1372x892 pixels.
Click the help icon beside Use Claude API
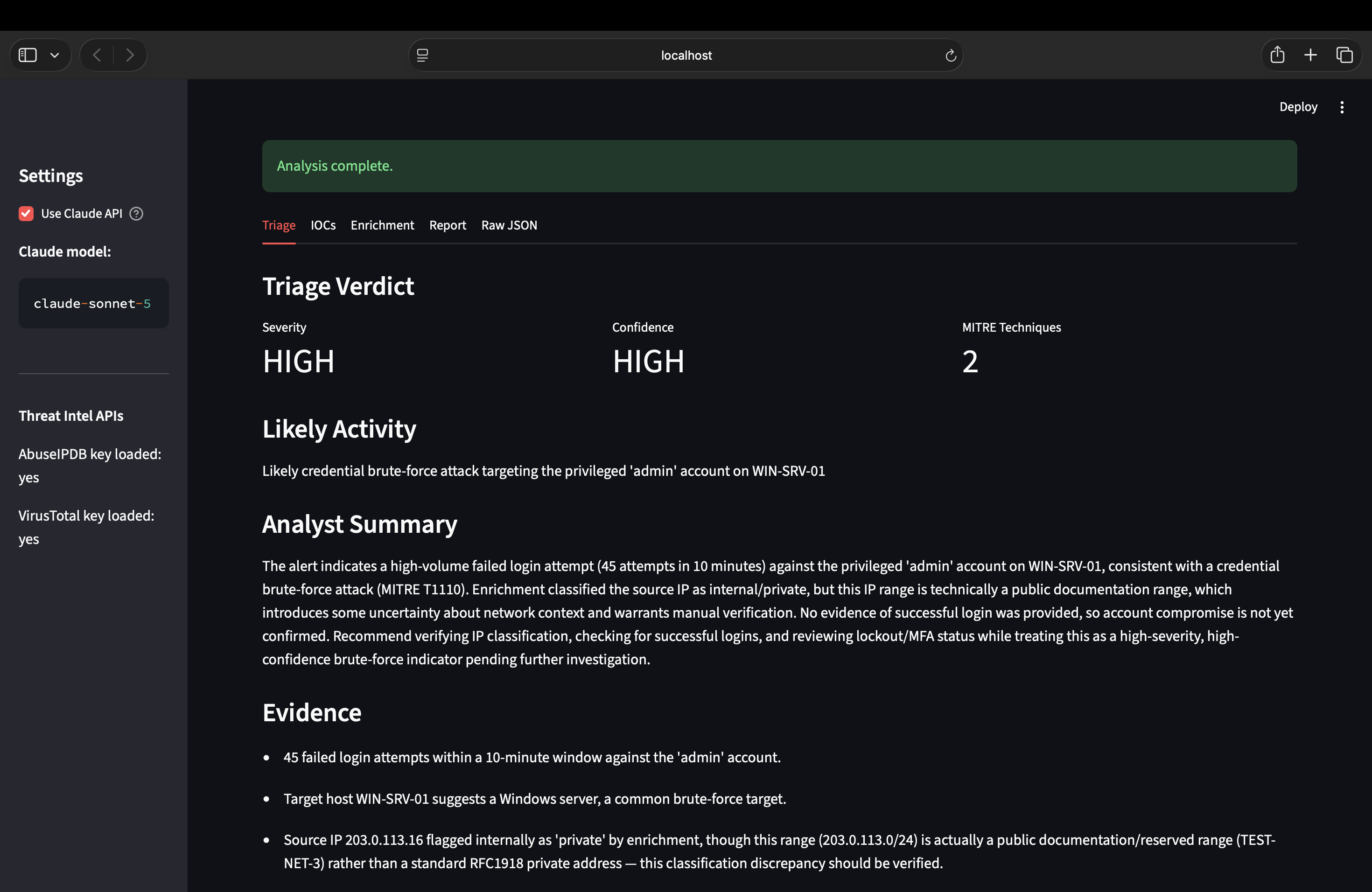(x=136, y=214)
